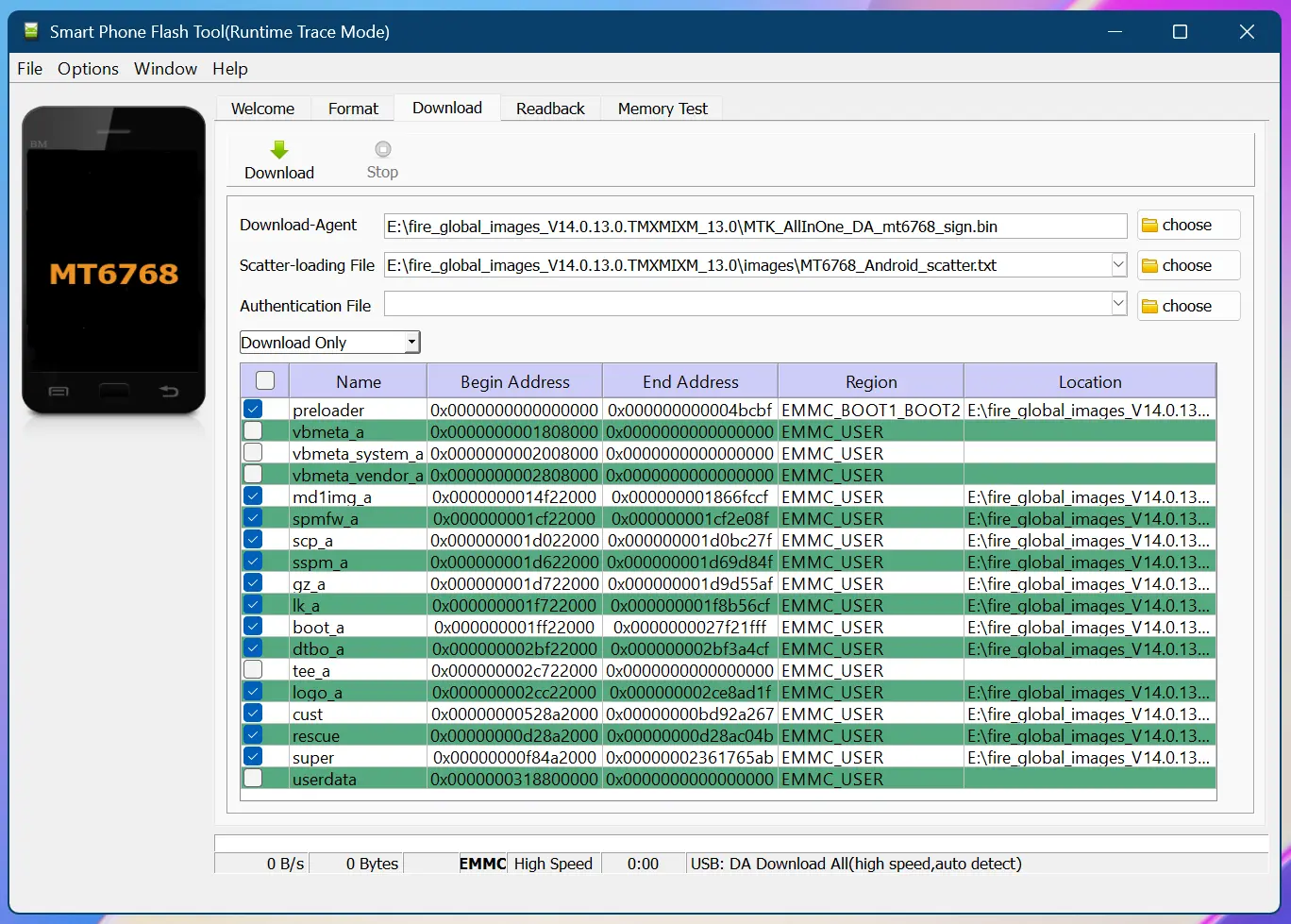Click the preloader Location path cell
1291x924 pixels.
coord(1089,410)
